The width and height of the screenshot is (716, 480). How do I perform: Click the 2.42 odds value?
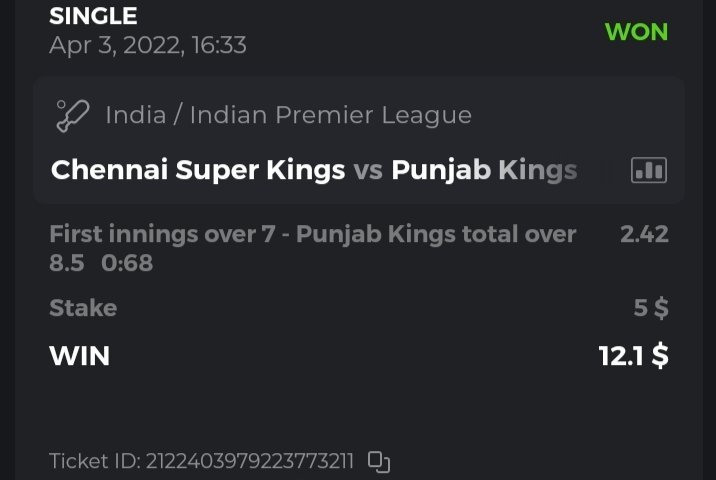644,234
